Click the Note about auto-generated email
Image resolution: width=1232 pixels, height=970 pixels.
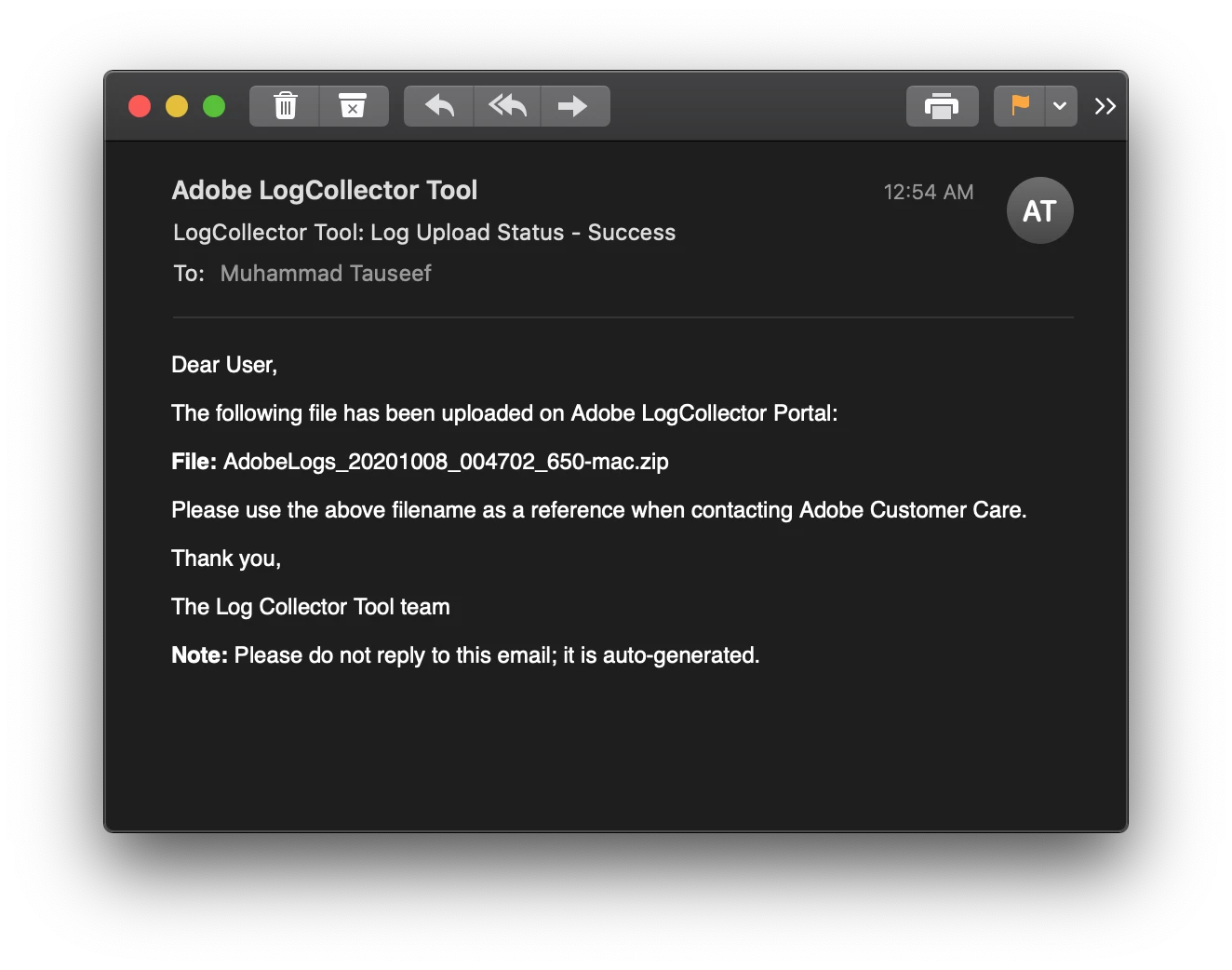[x=465, y=655]
